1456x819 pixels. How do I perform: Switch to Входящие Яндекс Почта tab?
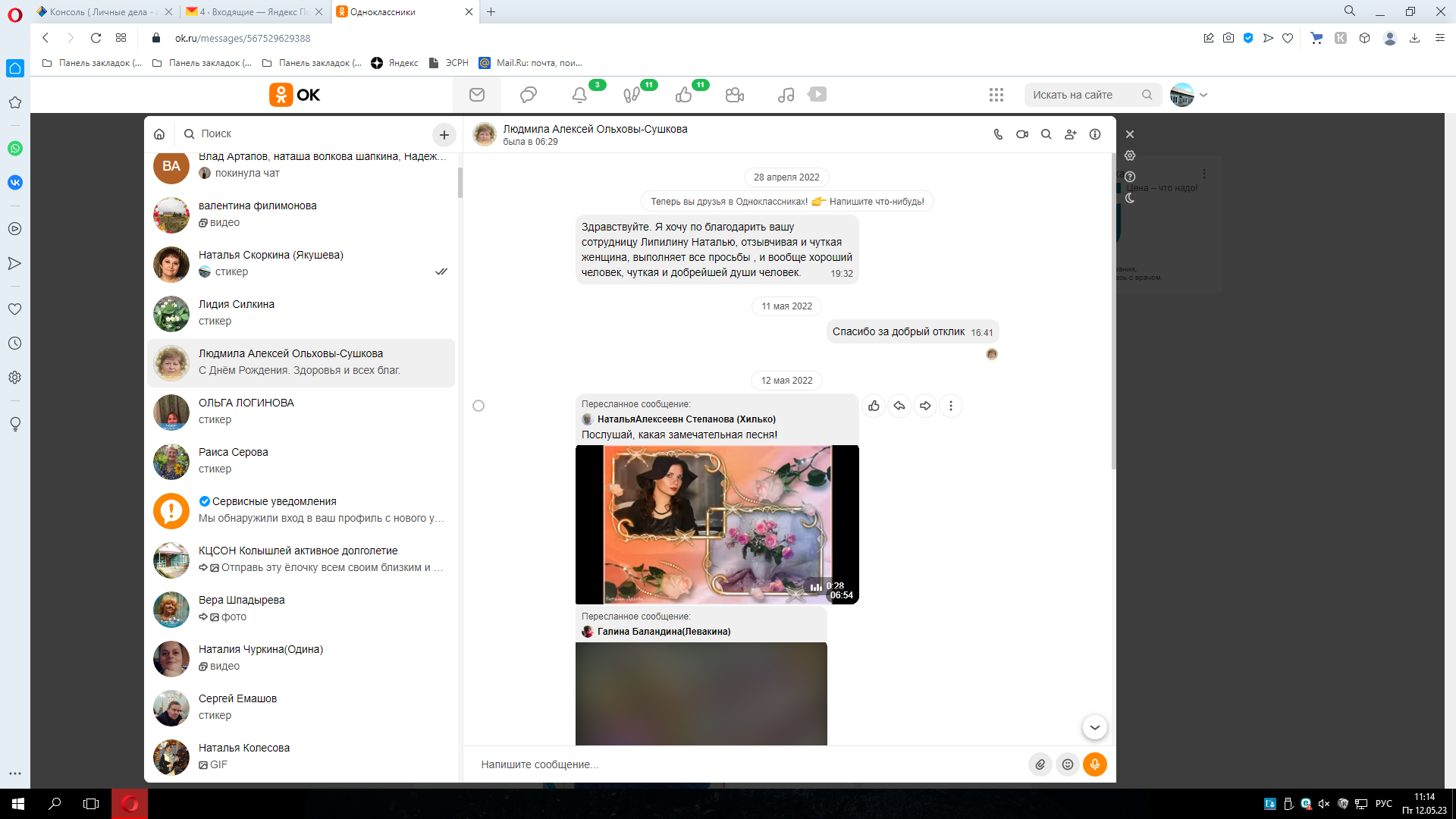(x=254, y=11)
